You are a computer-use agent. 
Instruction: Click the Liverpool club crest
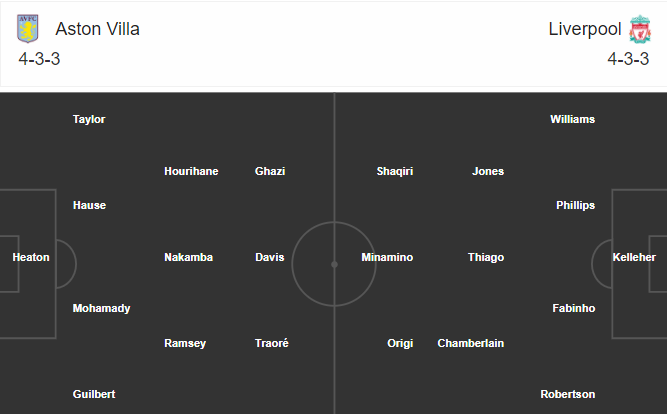(640, 29)
